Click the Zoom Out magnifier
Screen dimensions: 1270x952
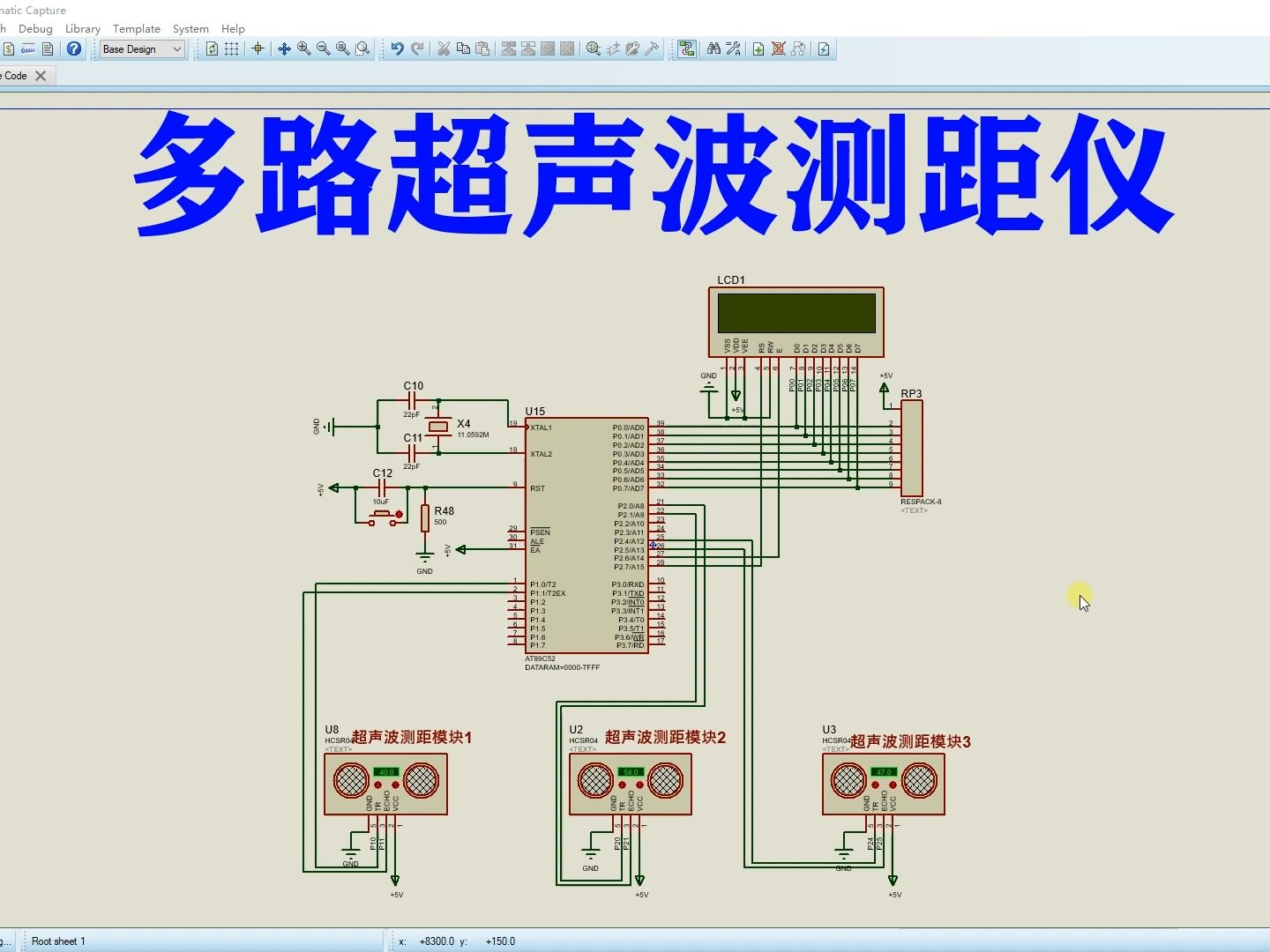tap(323, 49)
